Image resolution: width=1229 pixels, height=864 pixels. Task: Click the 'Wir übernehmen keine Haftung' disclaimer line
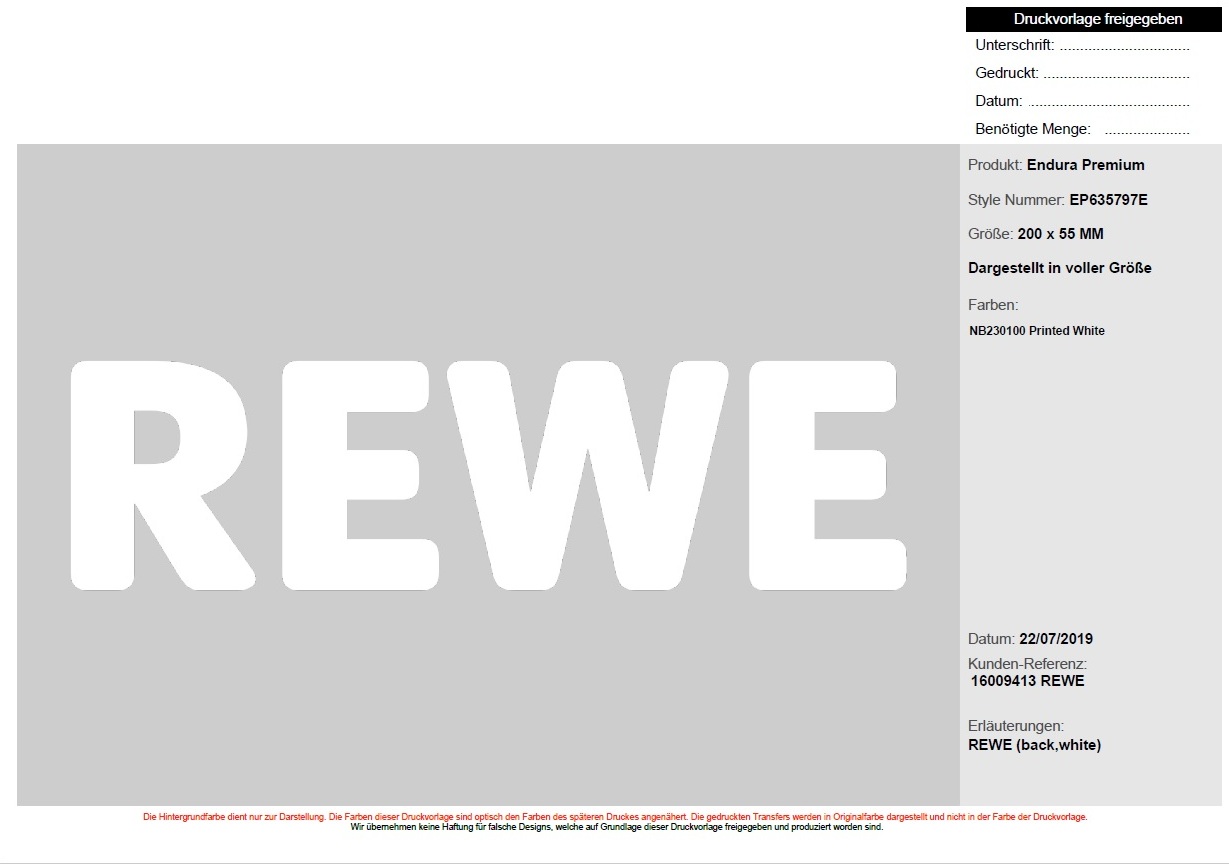(617, 827)
